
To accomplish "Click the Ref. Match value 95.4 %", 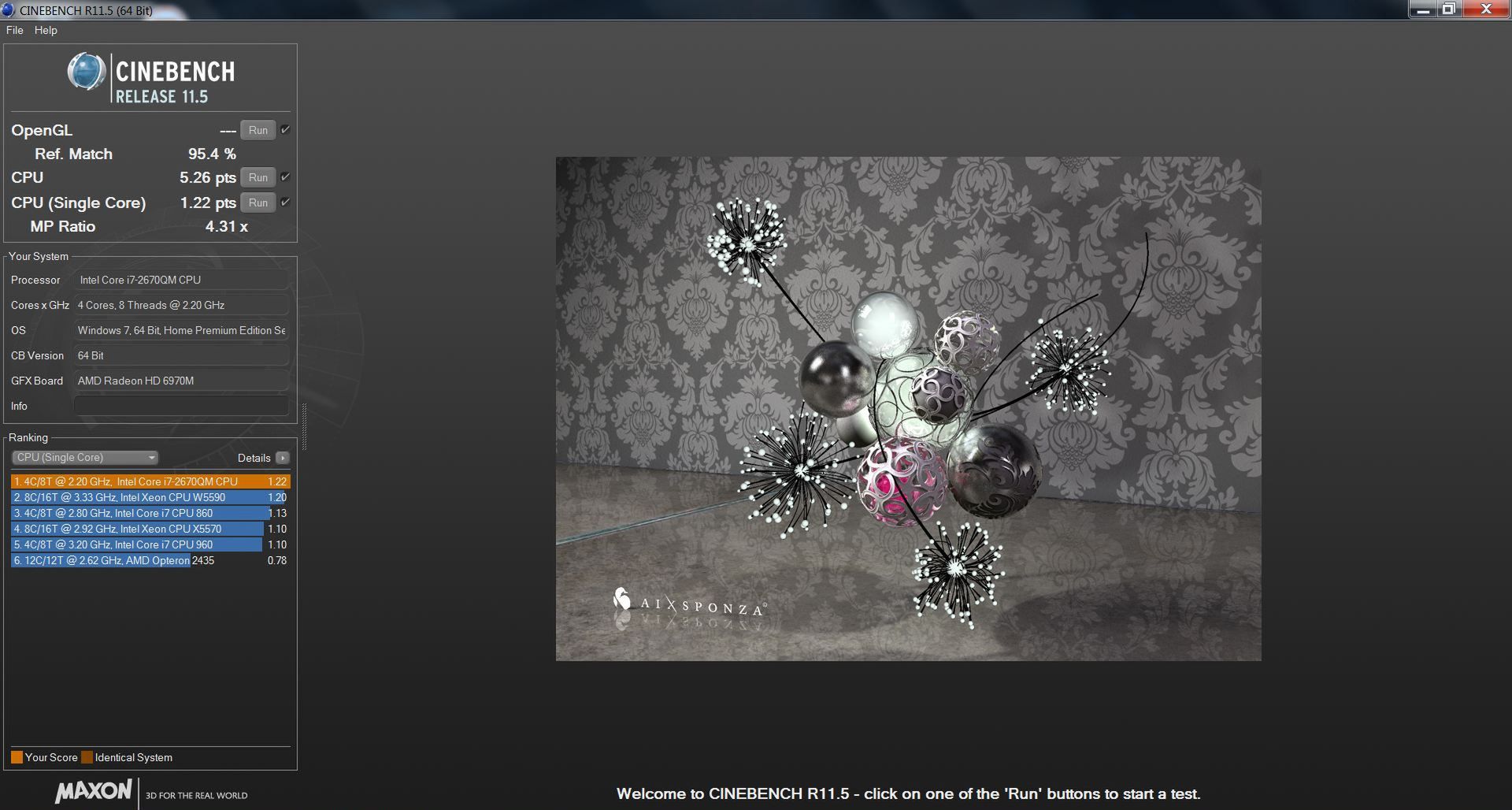I will point(212,154).
